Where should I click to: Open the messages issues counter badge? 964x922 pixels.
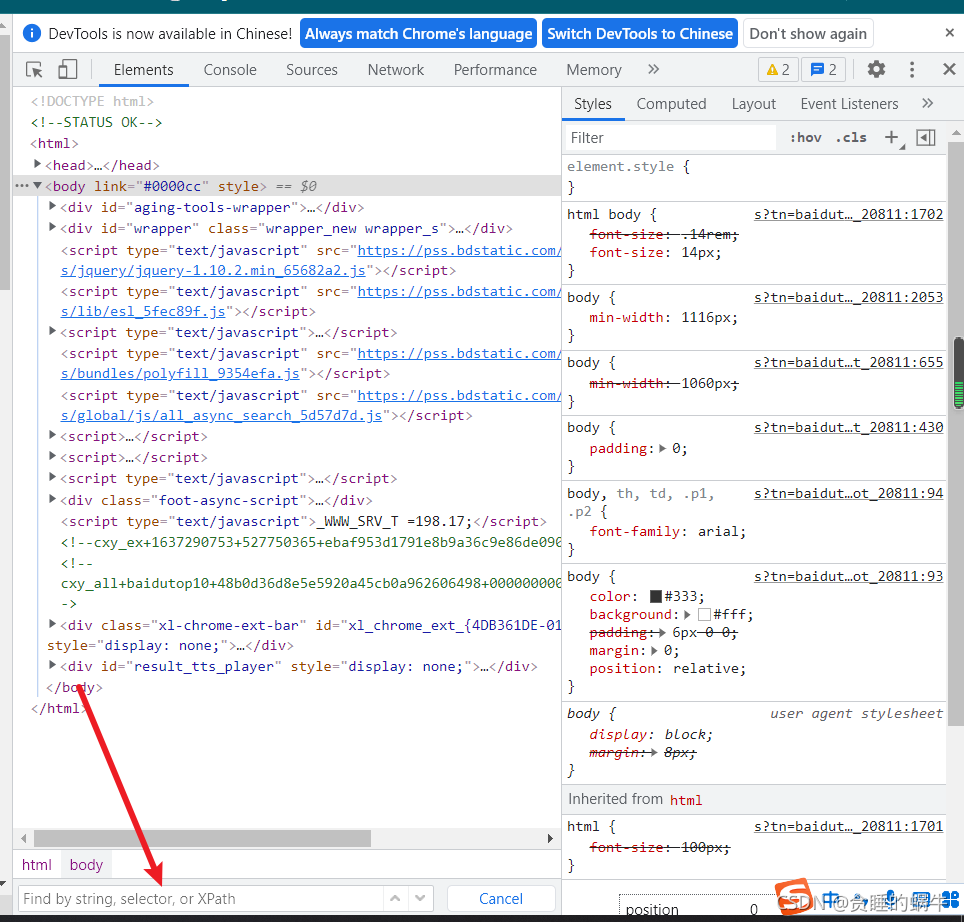(x=824, y=69)
